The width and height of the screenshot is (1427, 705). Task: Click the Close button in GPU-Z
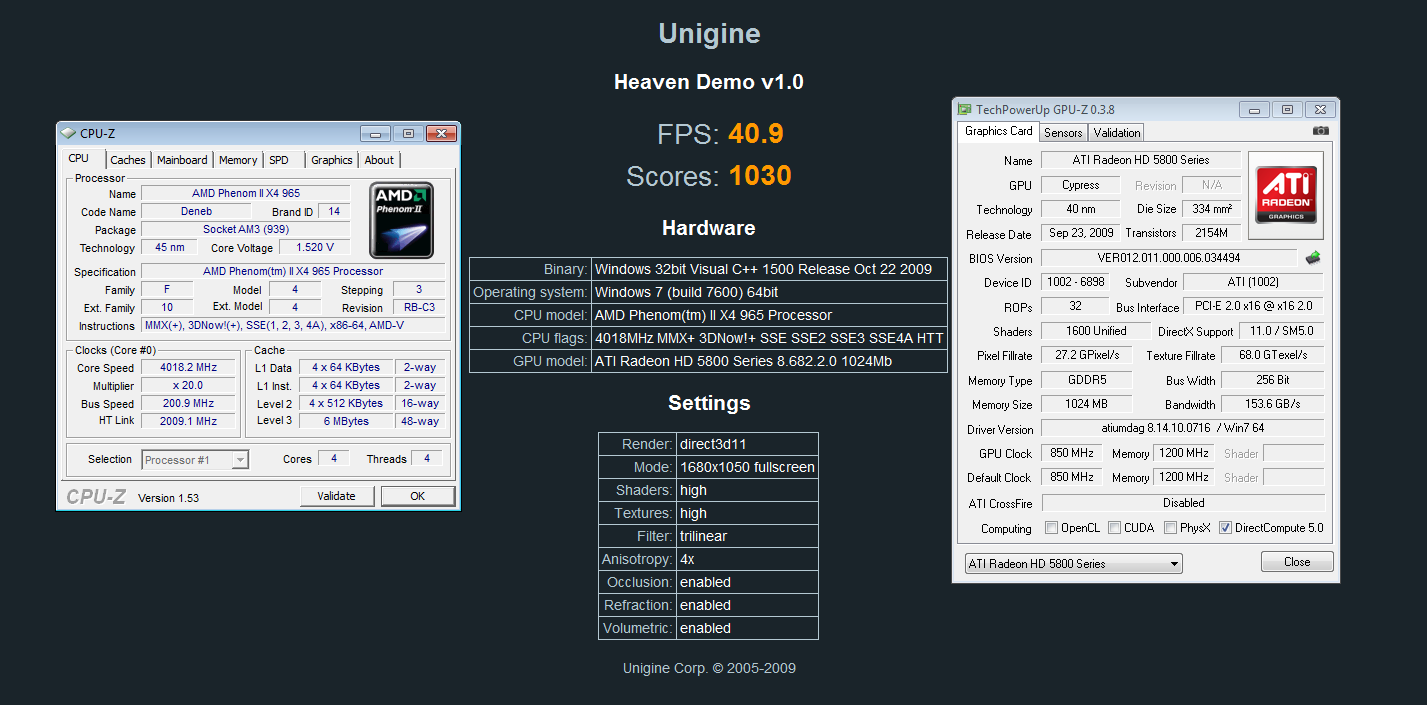coord(1297,562)
